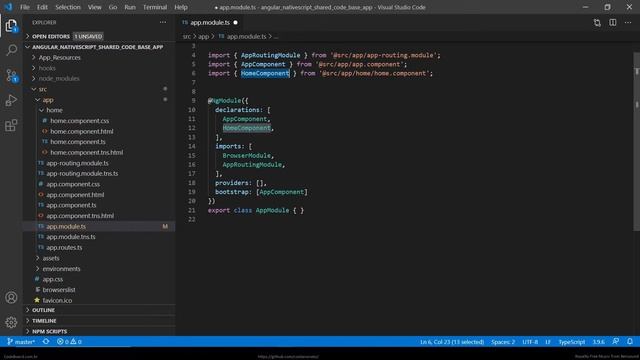Open the Extensions view
640x360 pixels.
click(x=11, y=125)
